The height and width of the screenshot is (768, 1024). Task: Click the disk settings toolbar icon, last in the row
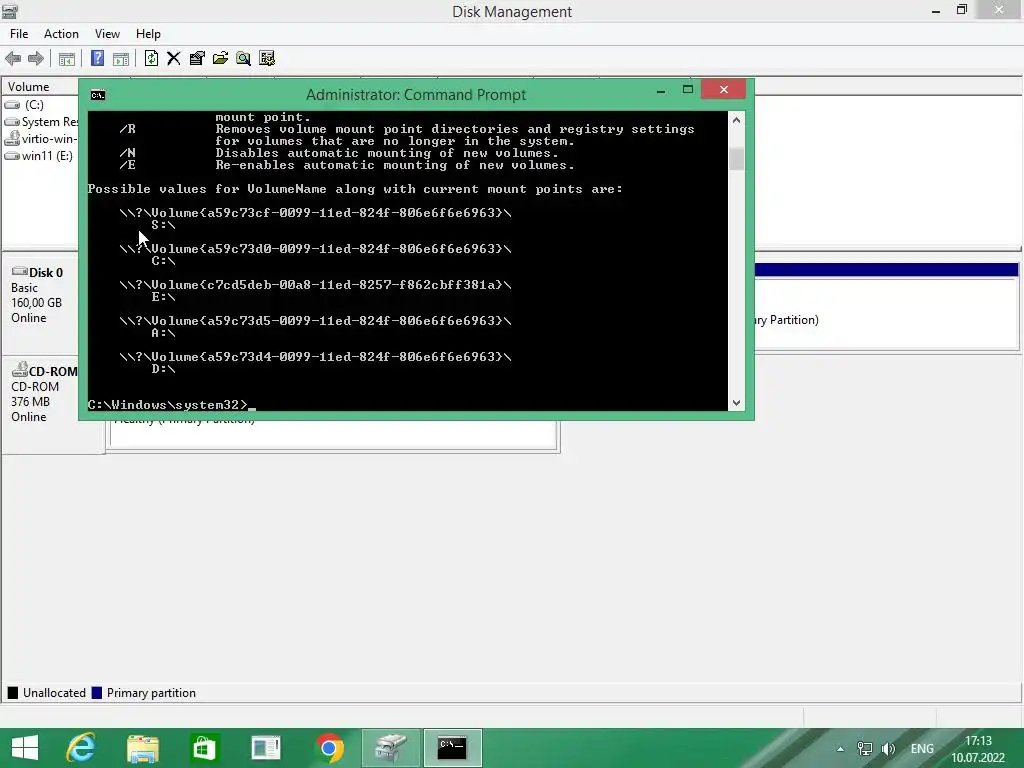[x=267, y=59]
